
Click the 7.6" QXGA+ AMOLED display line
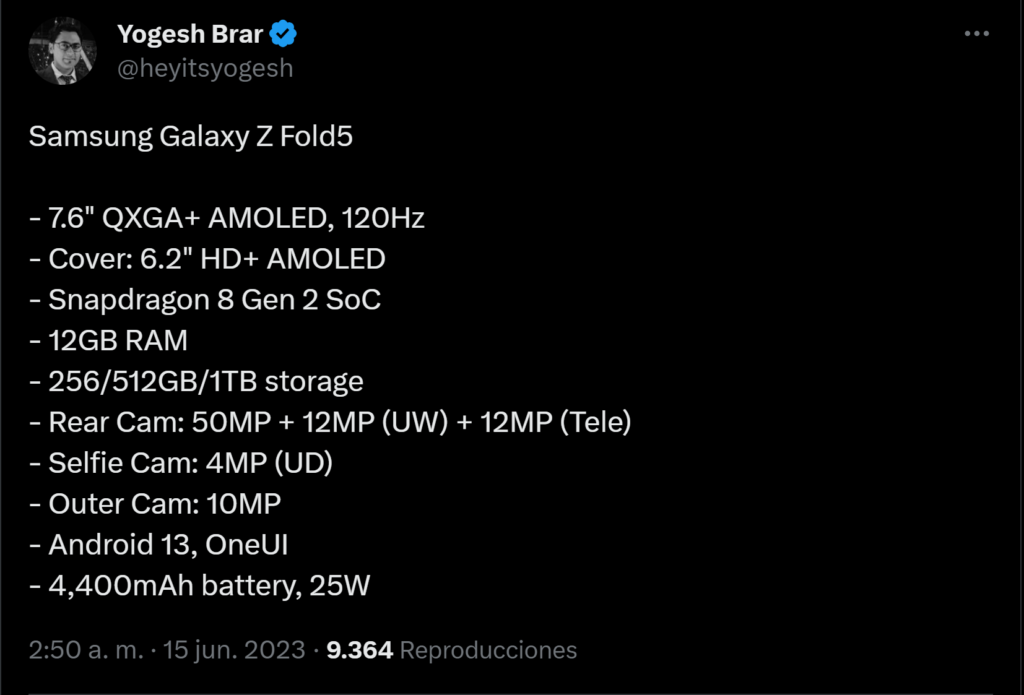pyautogui.click(x=227, y=218)
